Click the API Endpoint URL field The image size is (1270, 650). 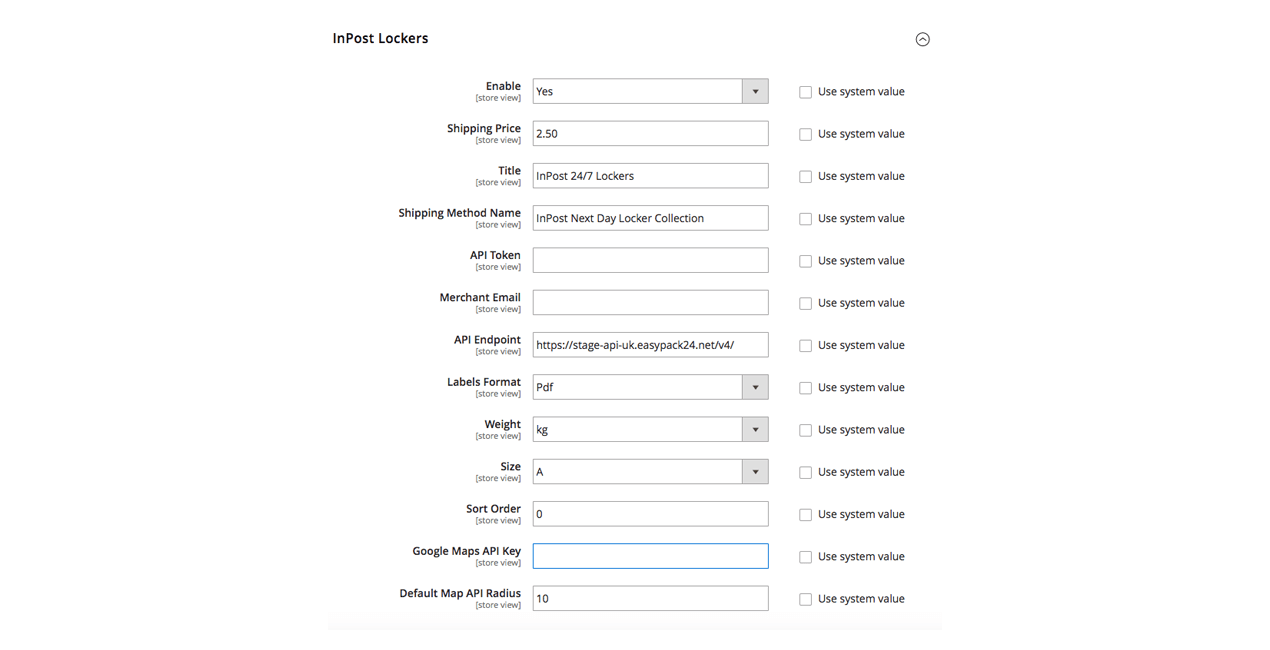coord(650,345)
